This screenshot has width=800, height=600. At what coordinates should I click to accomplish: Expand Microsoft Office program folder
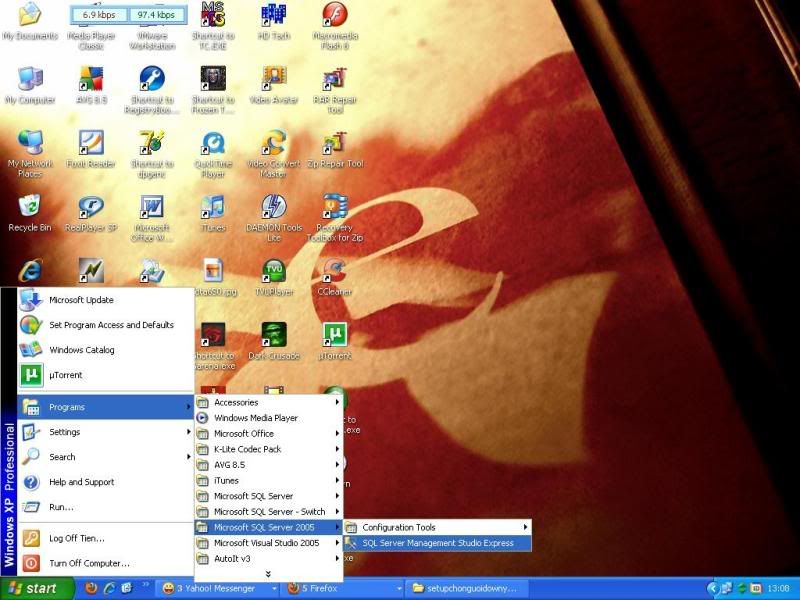pyautogui.click(x=268, y=434)
